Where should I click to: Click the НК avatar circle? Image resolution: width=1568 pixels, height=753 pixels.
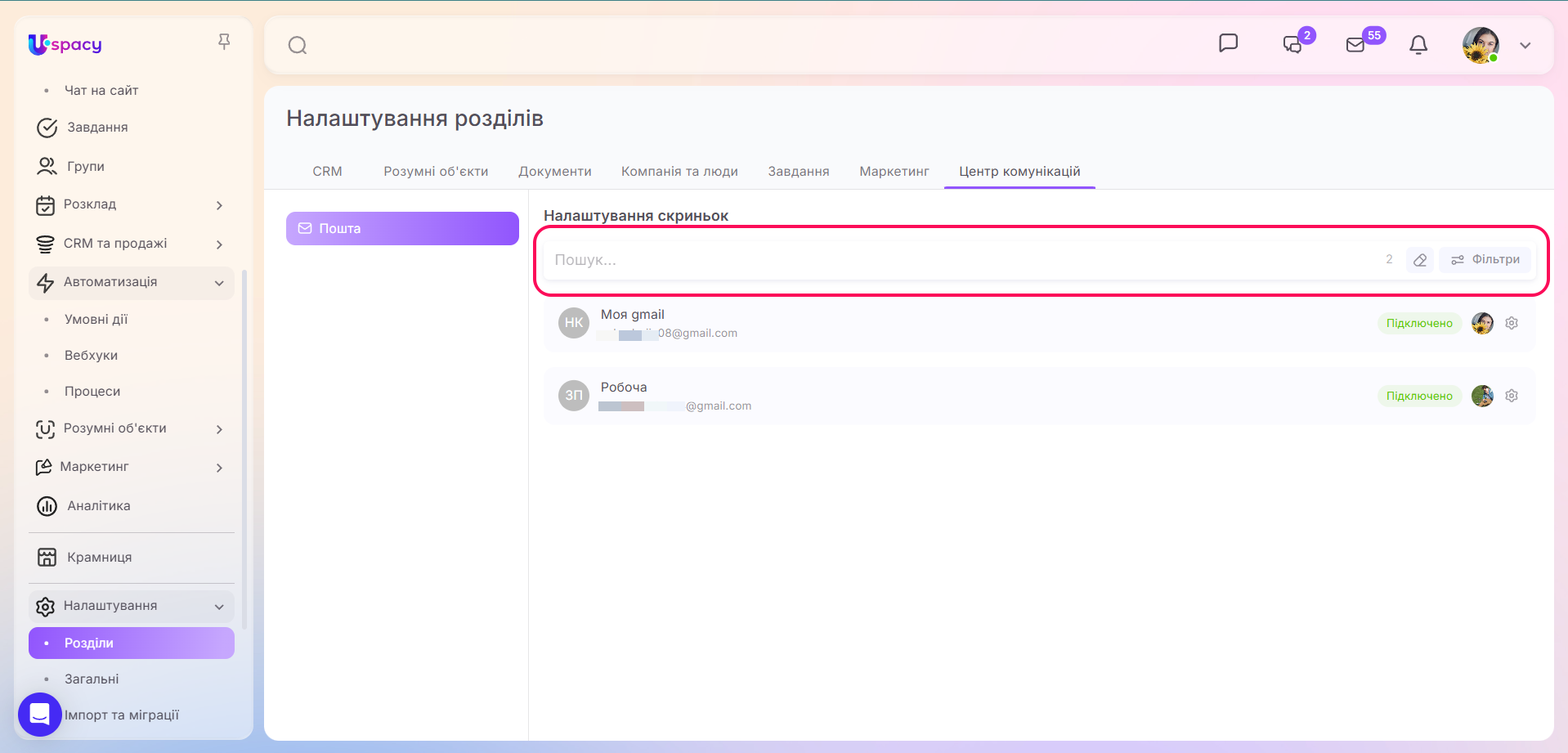(574, 323)
